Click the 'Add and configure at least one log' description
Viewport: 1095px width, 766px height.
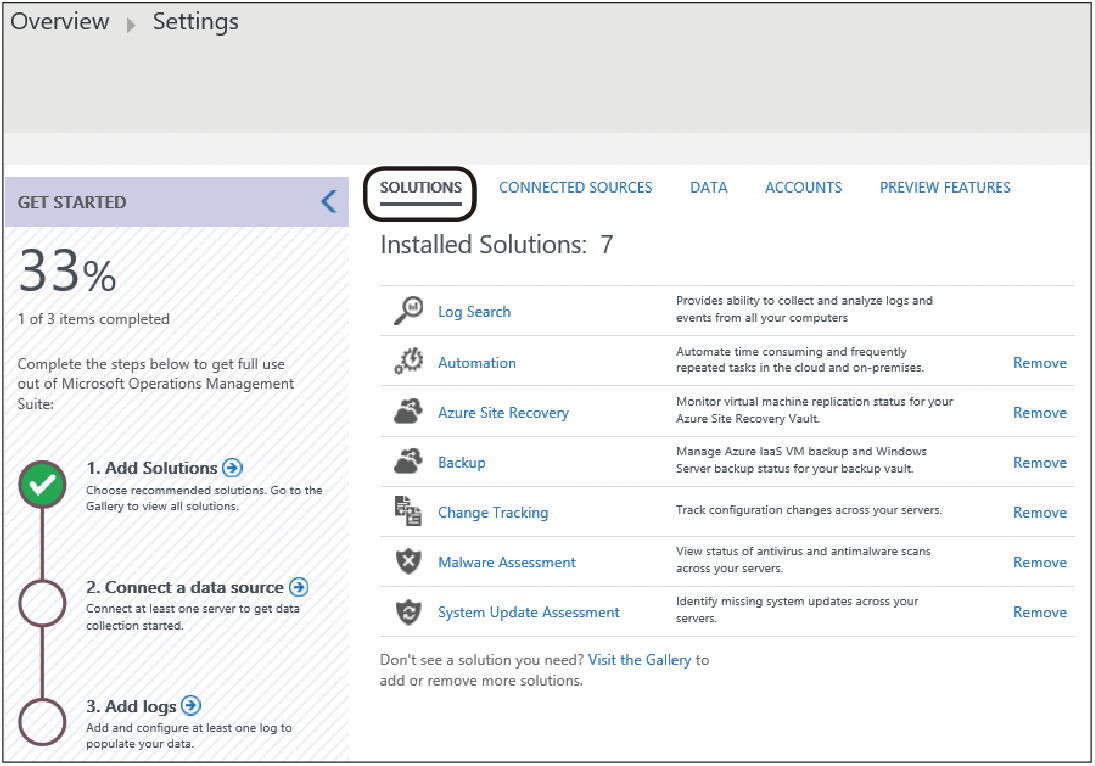click(x=189, y=736)
